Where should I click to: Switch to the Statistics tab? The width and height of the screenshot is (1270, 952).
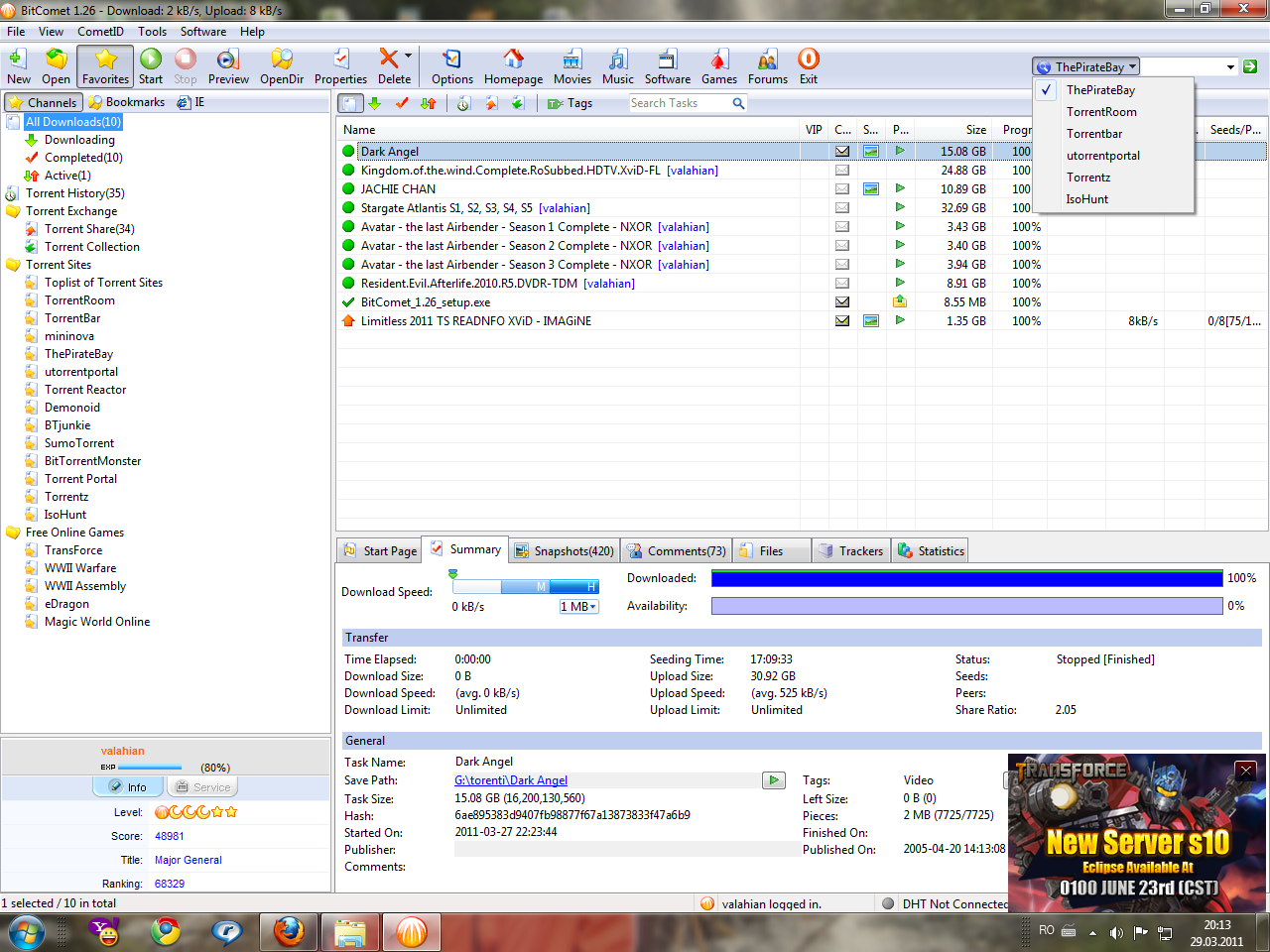pos(931,551)
